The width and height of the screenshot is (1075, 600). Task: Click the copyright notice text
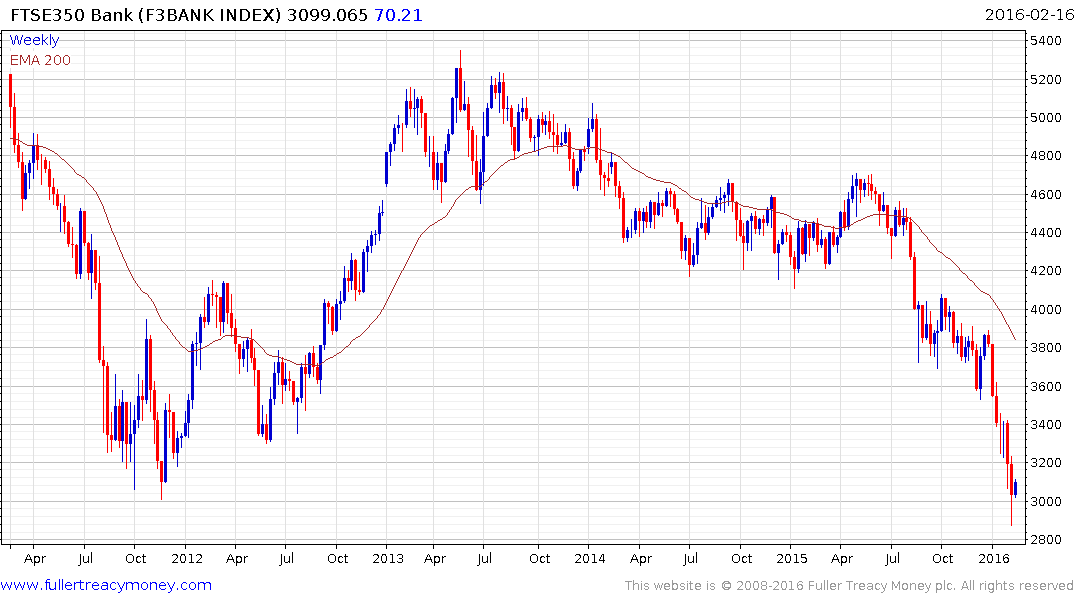coord(849,586)
